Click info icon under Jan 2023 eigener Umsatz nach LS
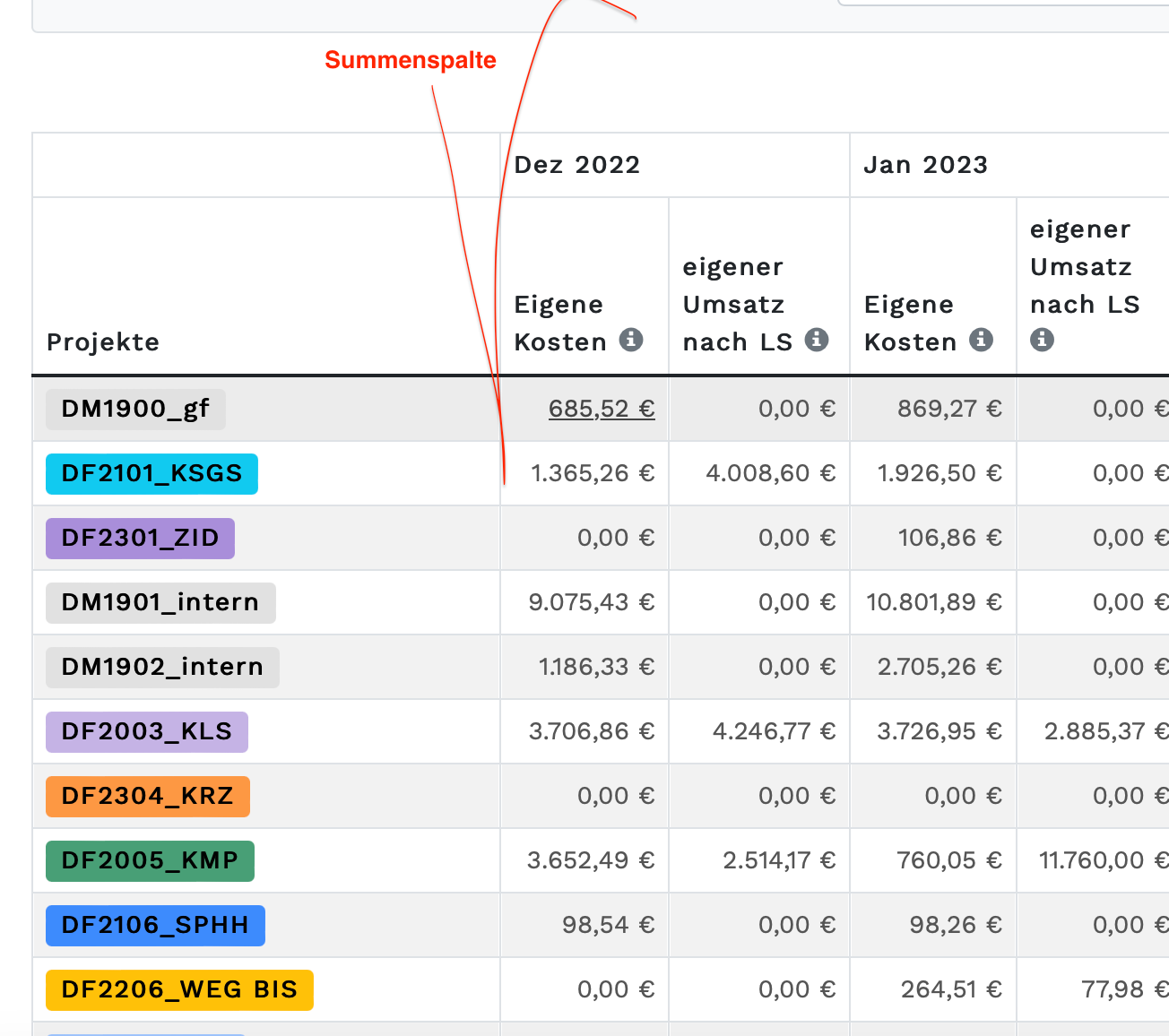Viewport: 1169px width, 1036px height. [x=1042, y=340]
